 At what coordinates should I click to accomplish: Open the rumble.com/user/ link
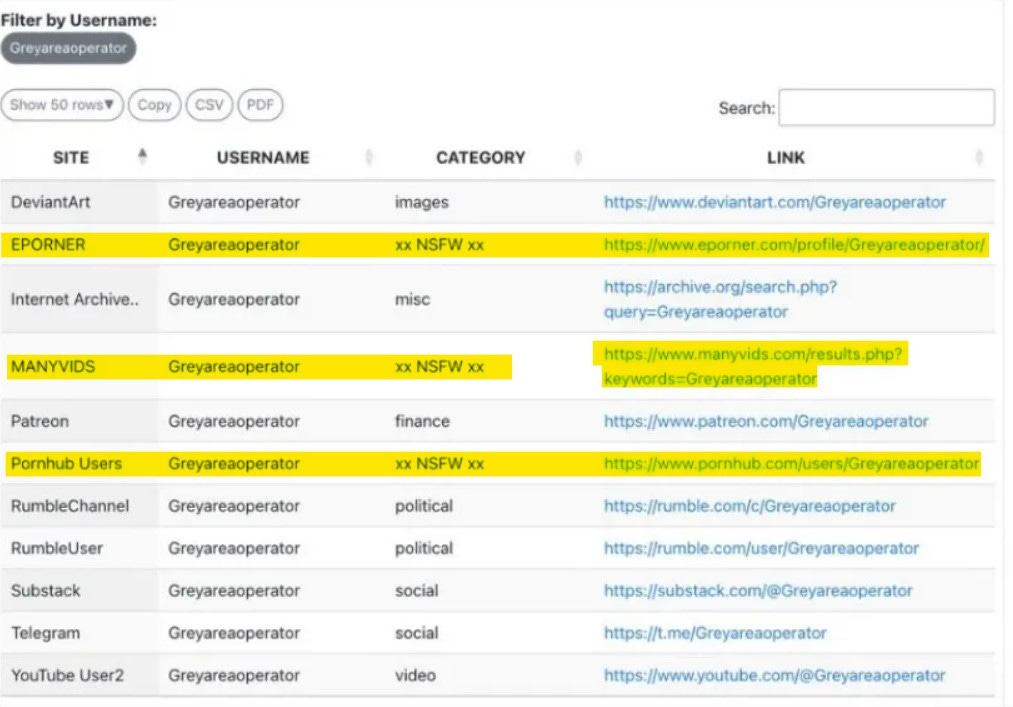761,549
